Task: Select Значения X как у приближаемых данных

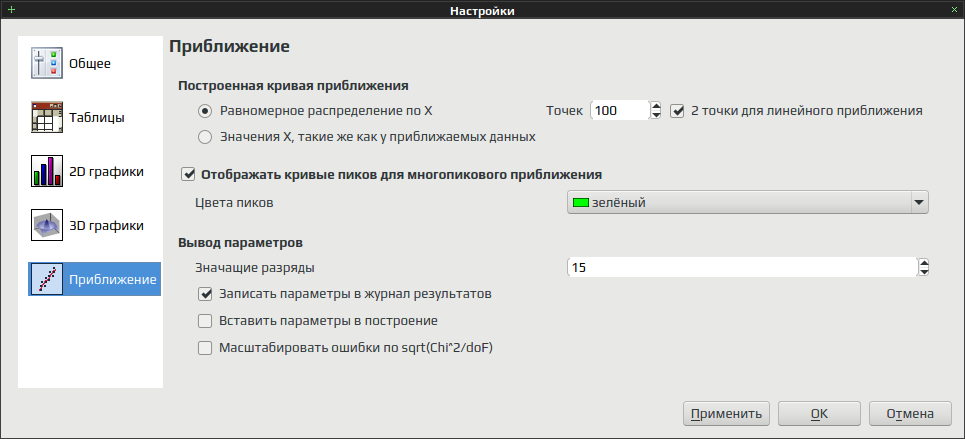Action: click(204, 137)
